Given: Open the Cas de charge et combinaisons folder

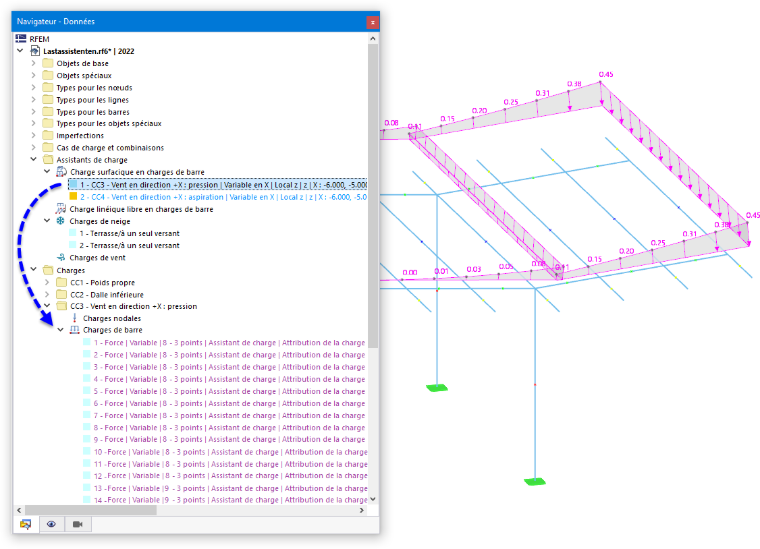Looking at the screenshot, I should point(110,147).
